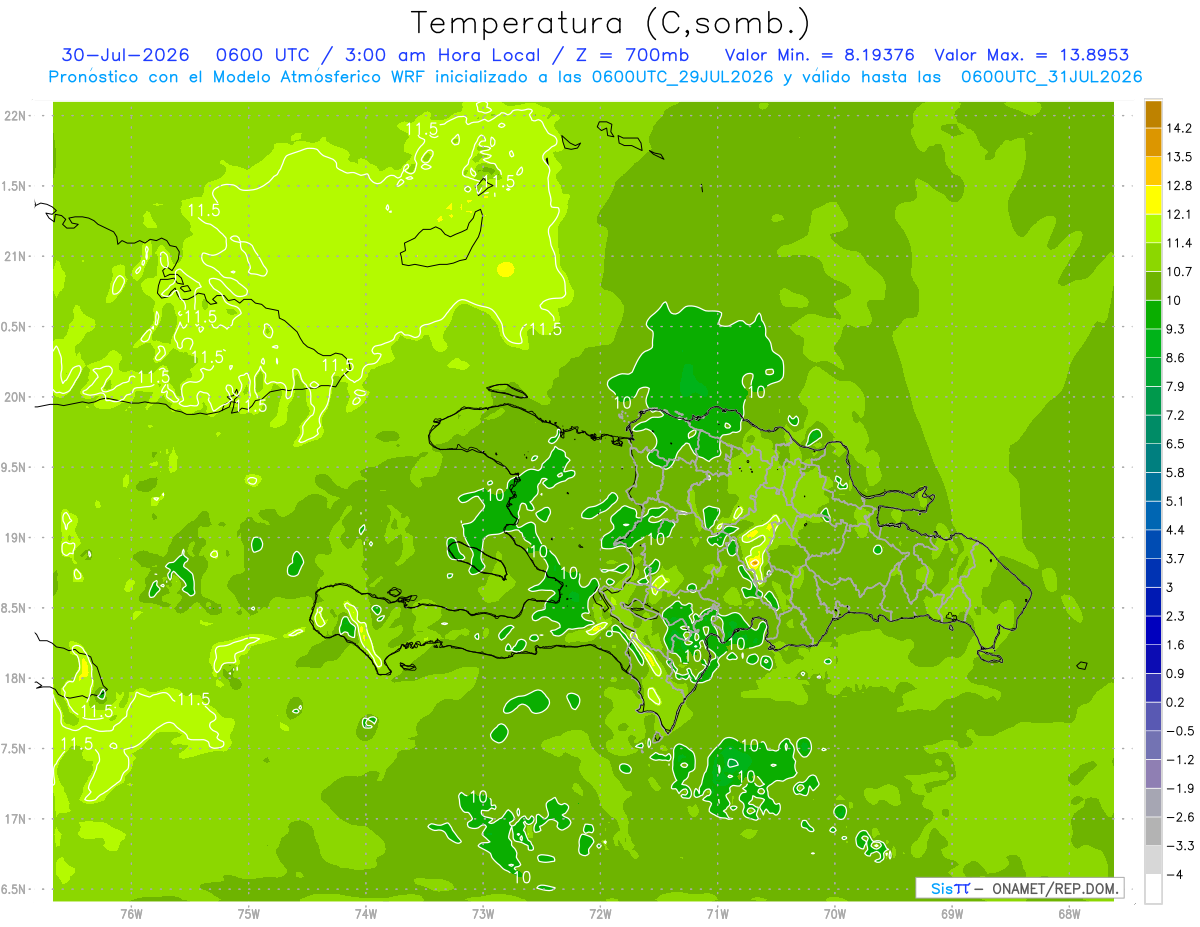Viewport: 1200px width, 927px height.
Task: Click the '76W' longitude axis label
Action: (x=131, y=914)
